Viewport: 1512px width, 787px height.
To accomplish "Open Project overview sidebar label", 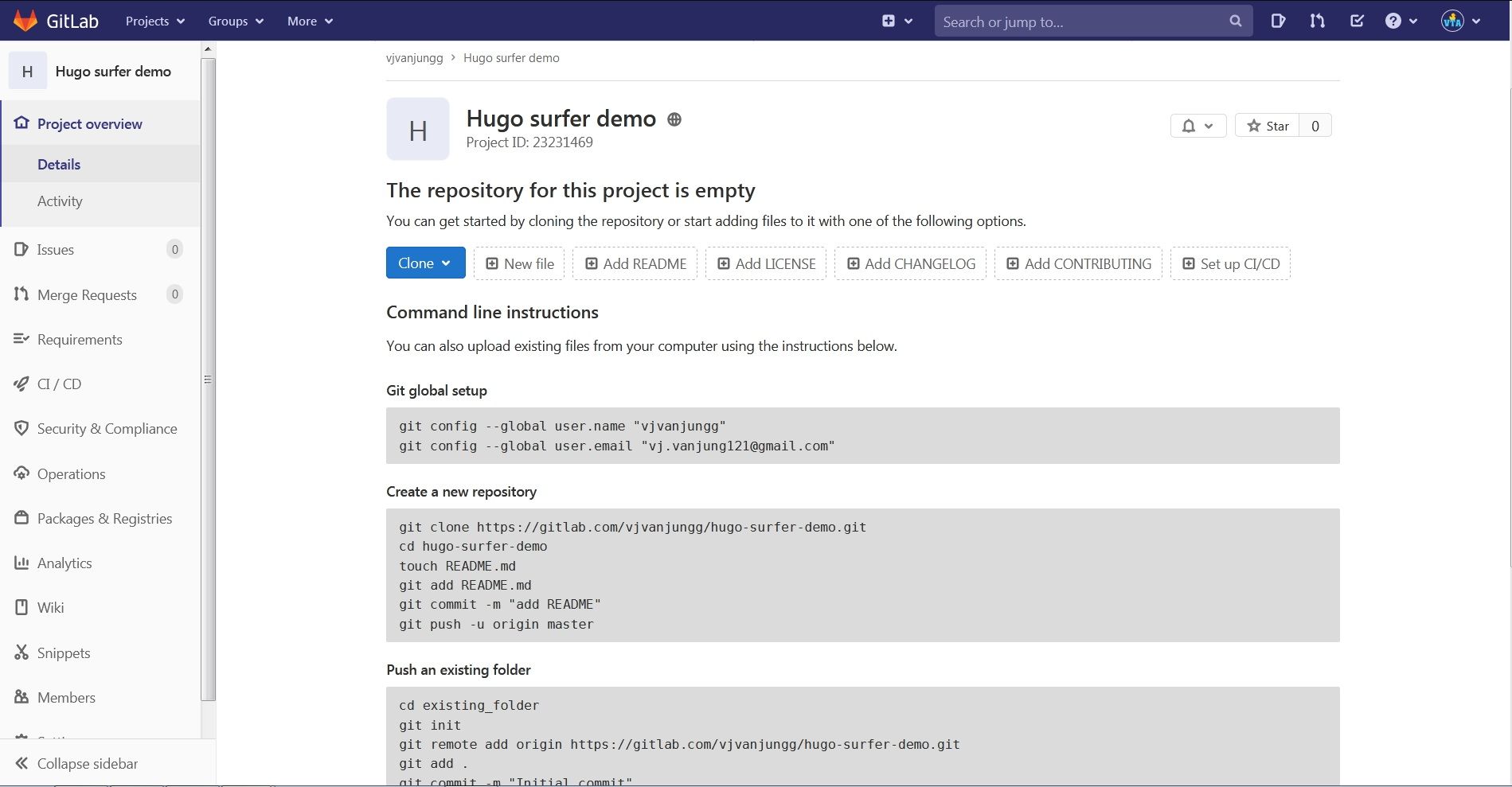I will 90,123.
